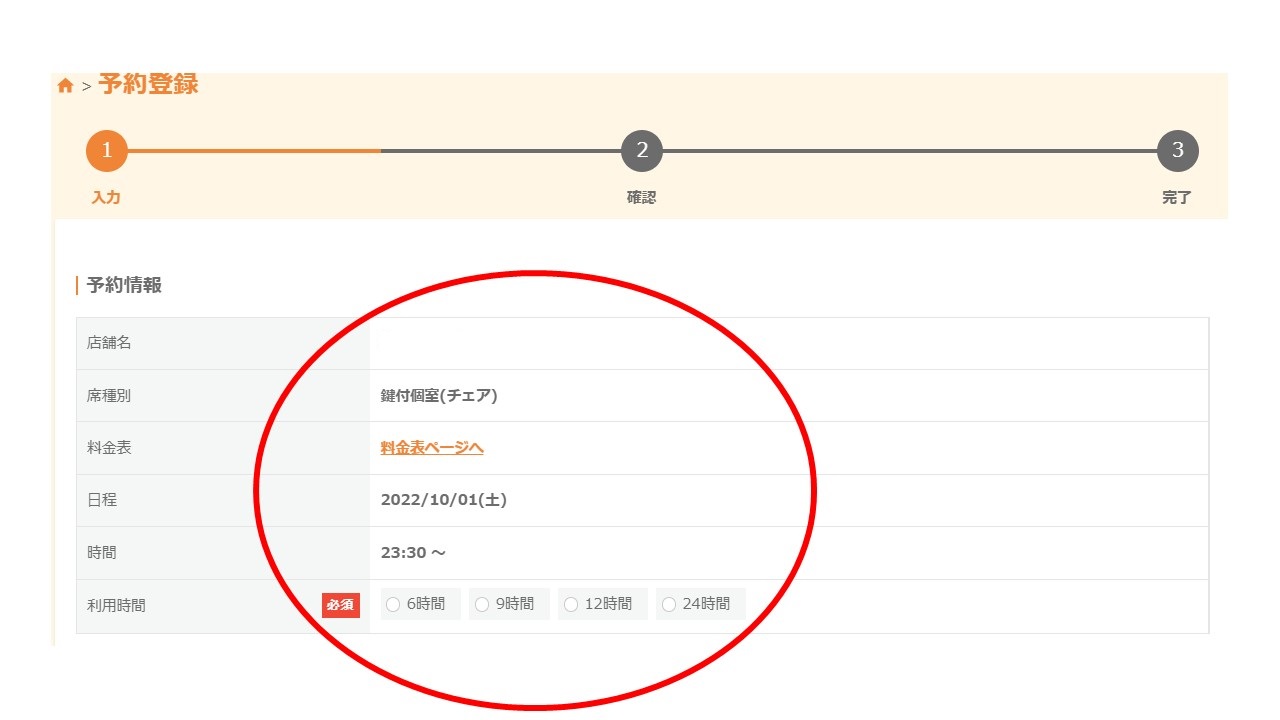Click step 1 入力 circle
This screenshot has height=720, width=1280.
coord(107,151)
